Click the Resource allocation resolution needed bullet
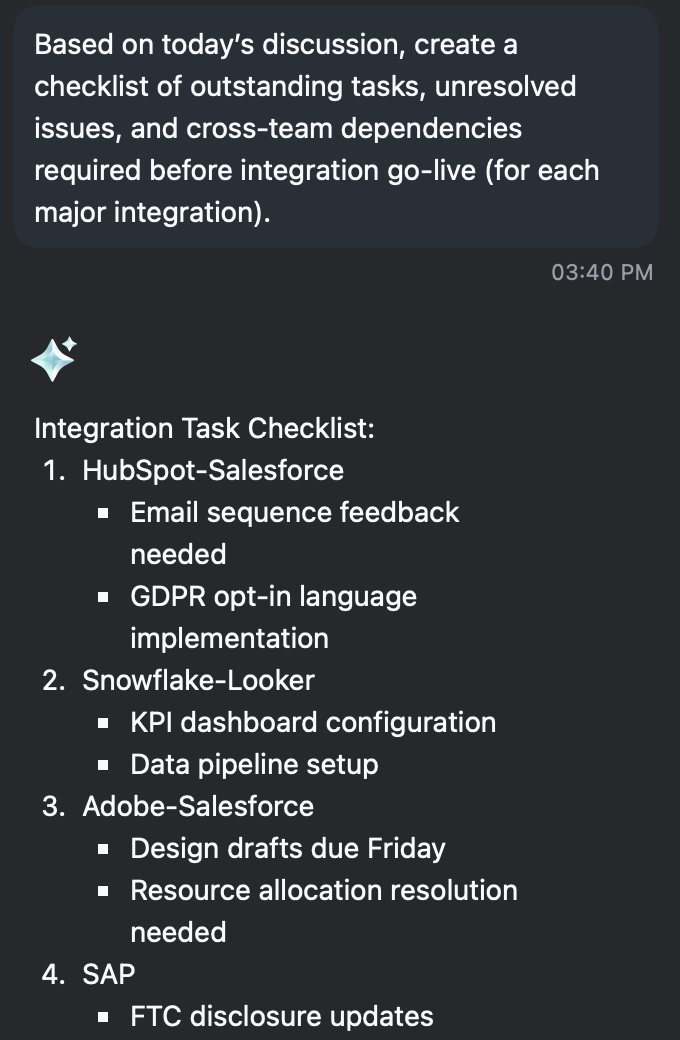The image size is (680, 1040). point(324,911)
